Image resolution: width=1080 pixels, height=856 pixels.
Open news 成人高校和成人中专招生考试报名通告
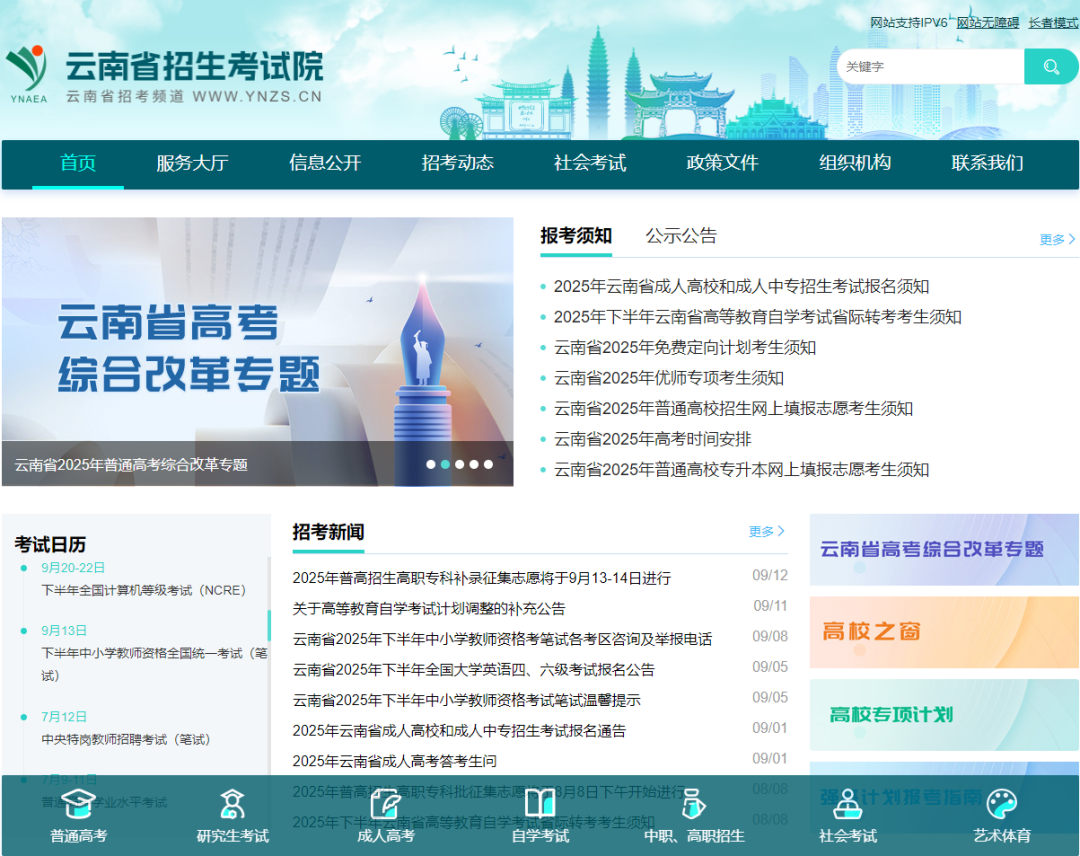pos(459,731)
